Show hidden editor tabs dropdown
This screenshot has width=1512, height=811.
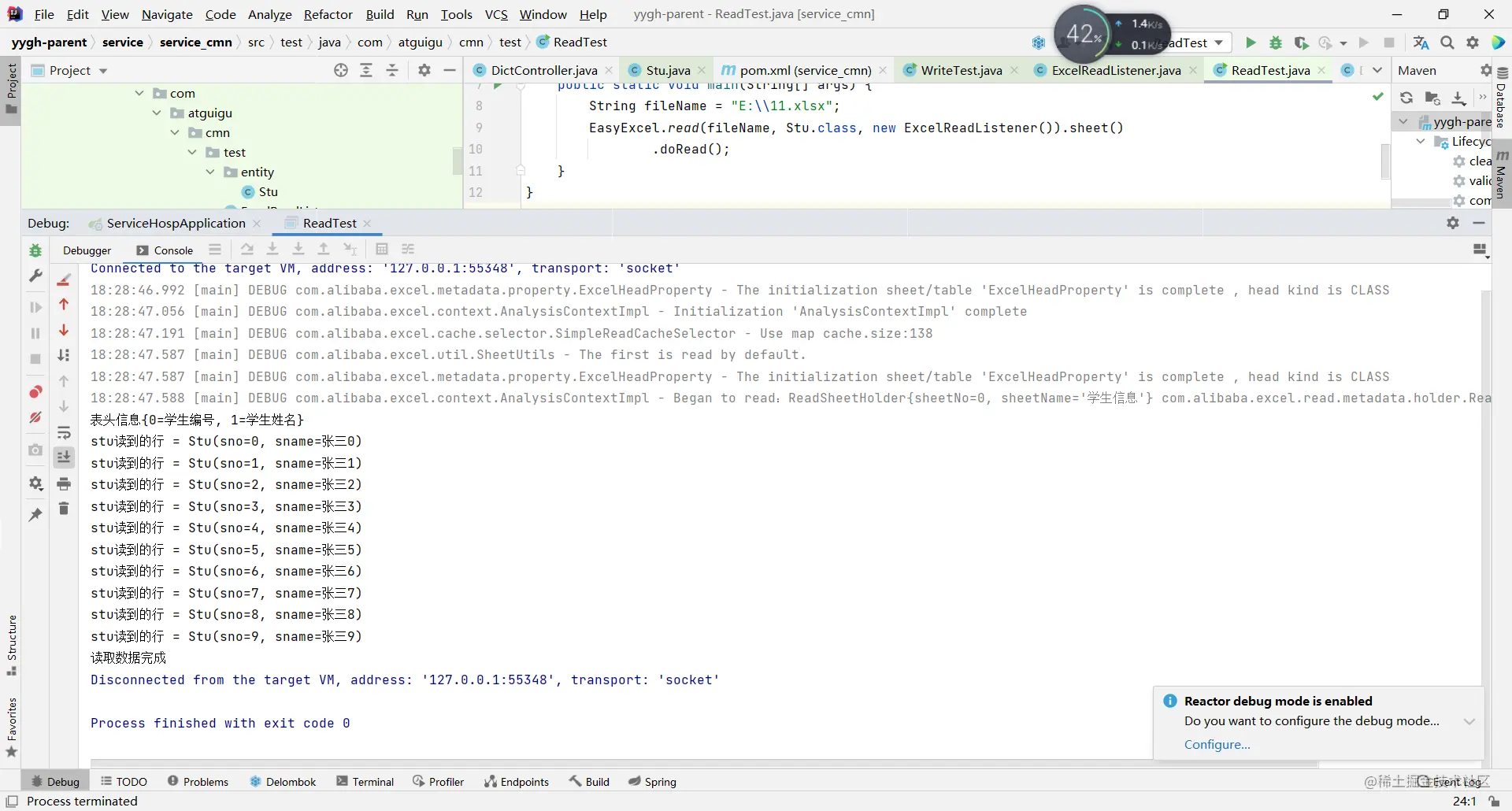[1377, 70]
